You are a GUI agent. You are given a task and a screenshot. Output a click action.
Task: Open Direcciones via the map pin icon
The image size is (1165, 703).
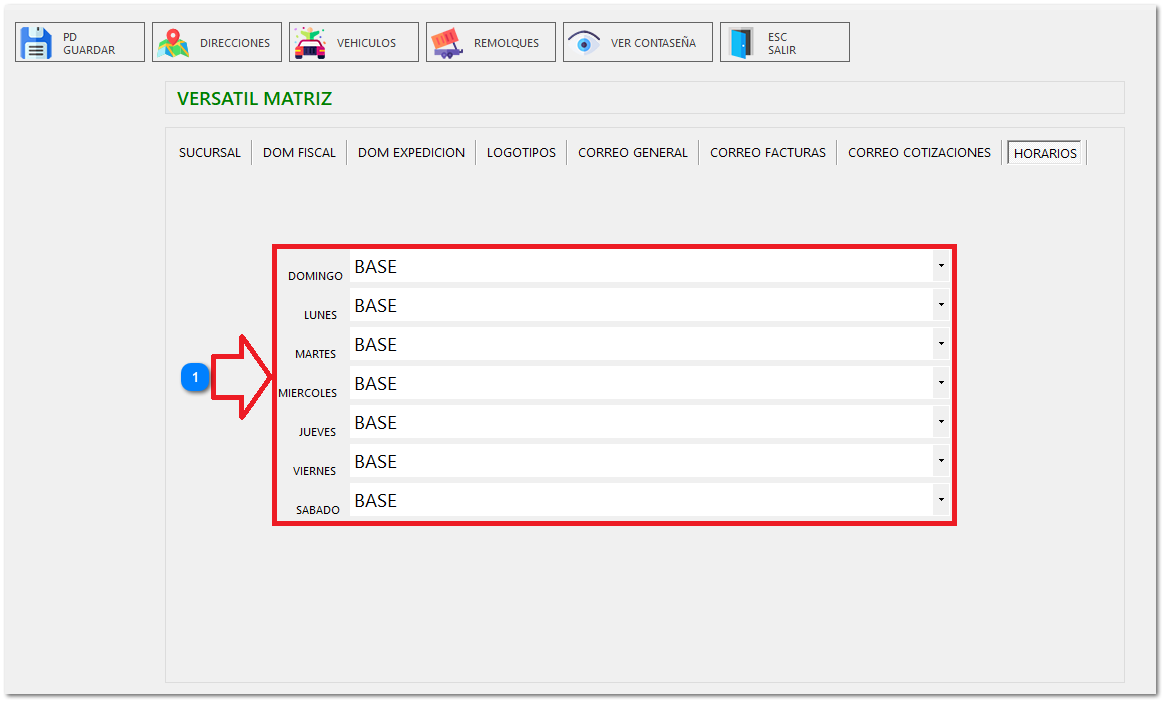coord(173,43)
